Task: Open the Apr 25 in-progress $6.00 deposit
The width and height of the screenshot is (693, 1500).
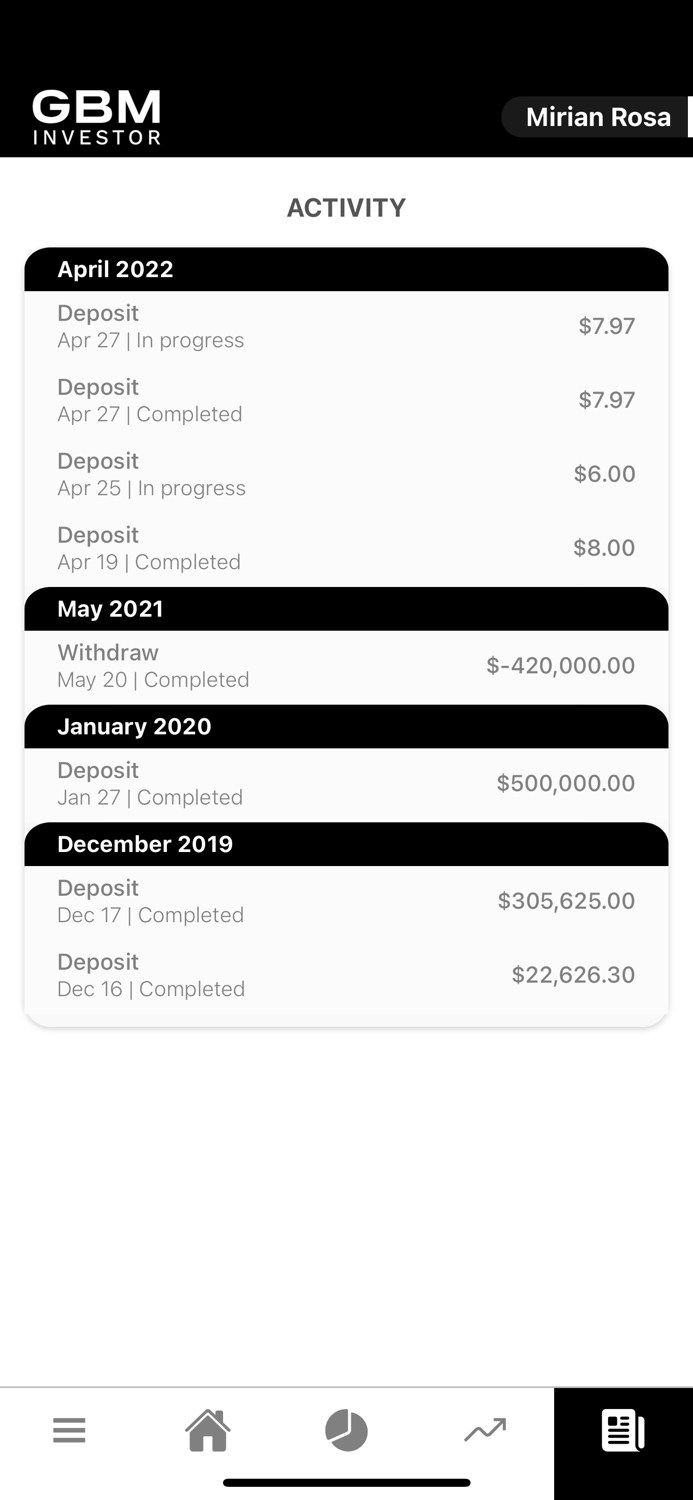Action: [346, 473]
